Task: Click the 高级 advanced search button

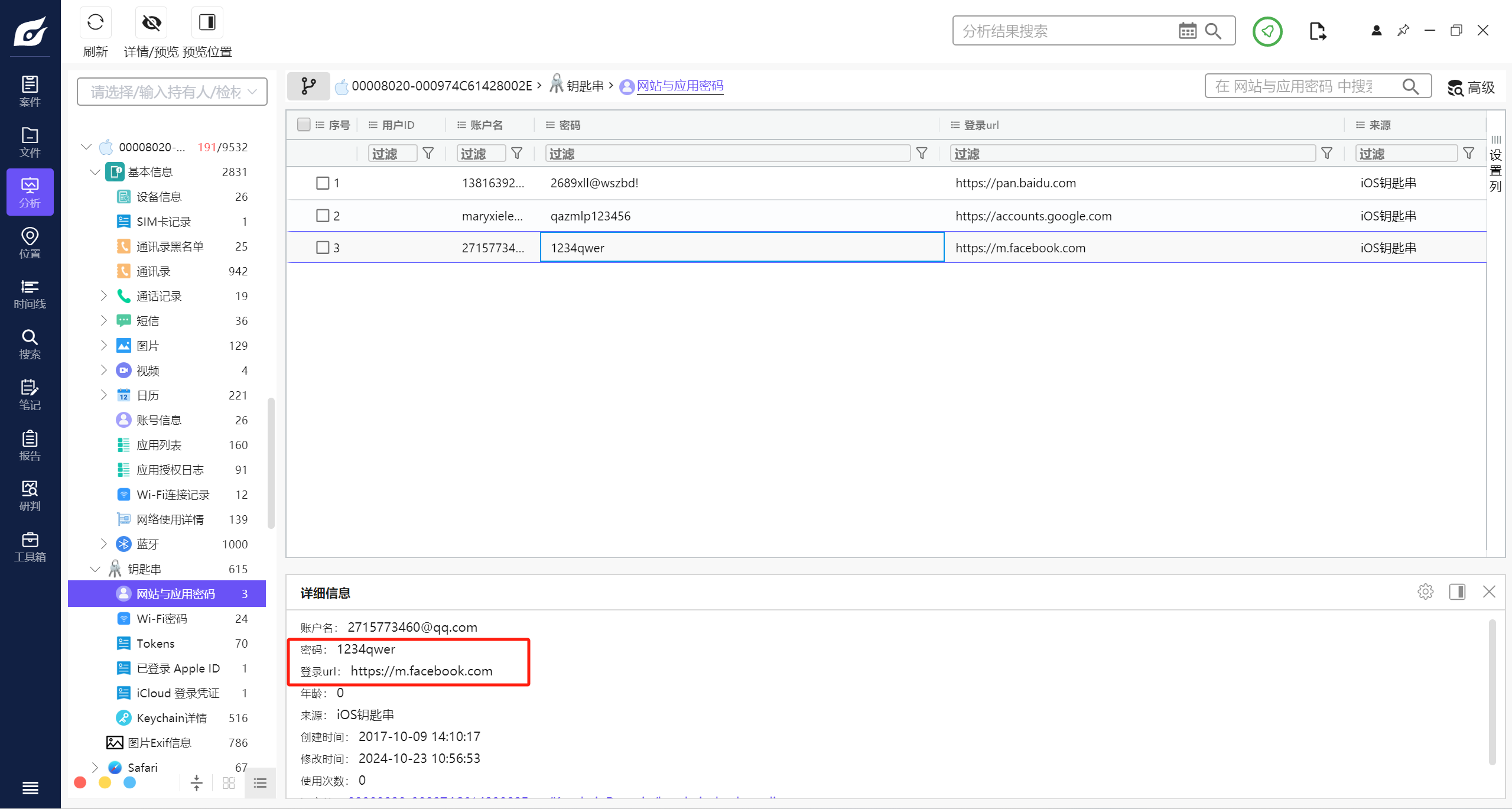Action: [1471, 87]
